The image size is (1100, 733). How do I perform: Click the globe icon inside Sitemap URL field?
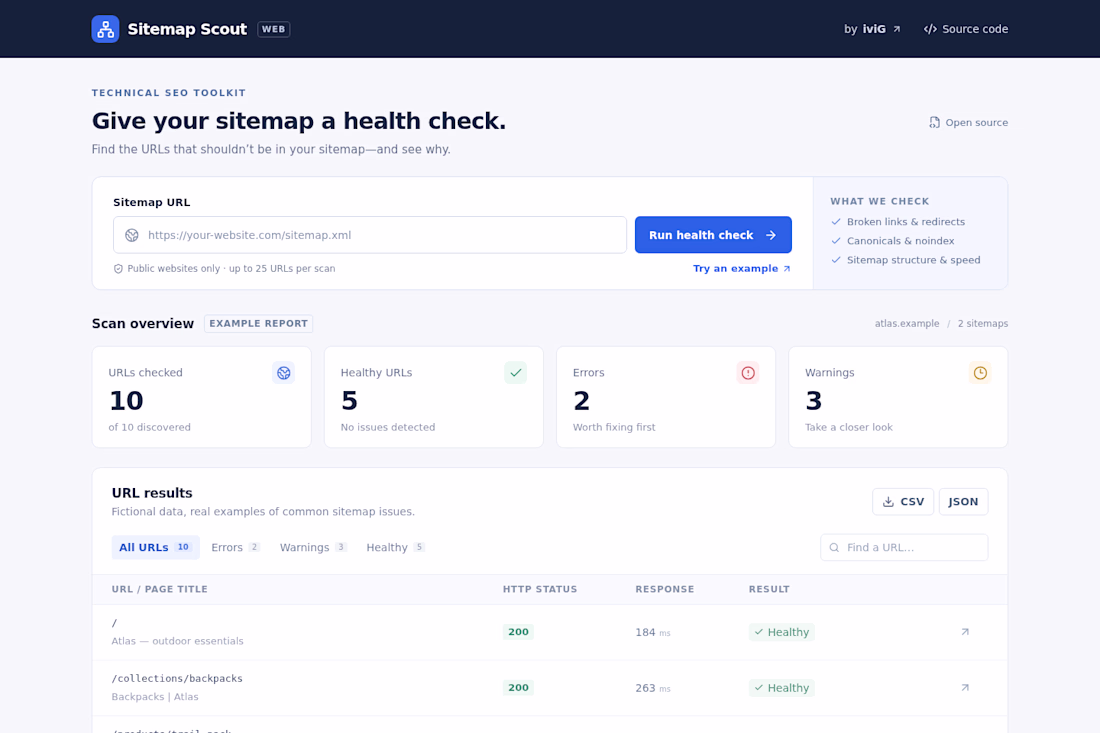pyautogui.click(x=132, y=235)
